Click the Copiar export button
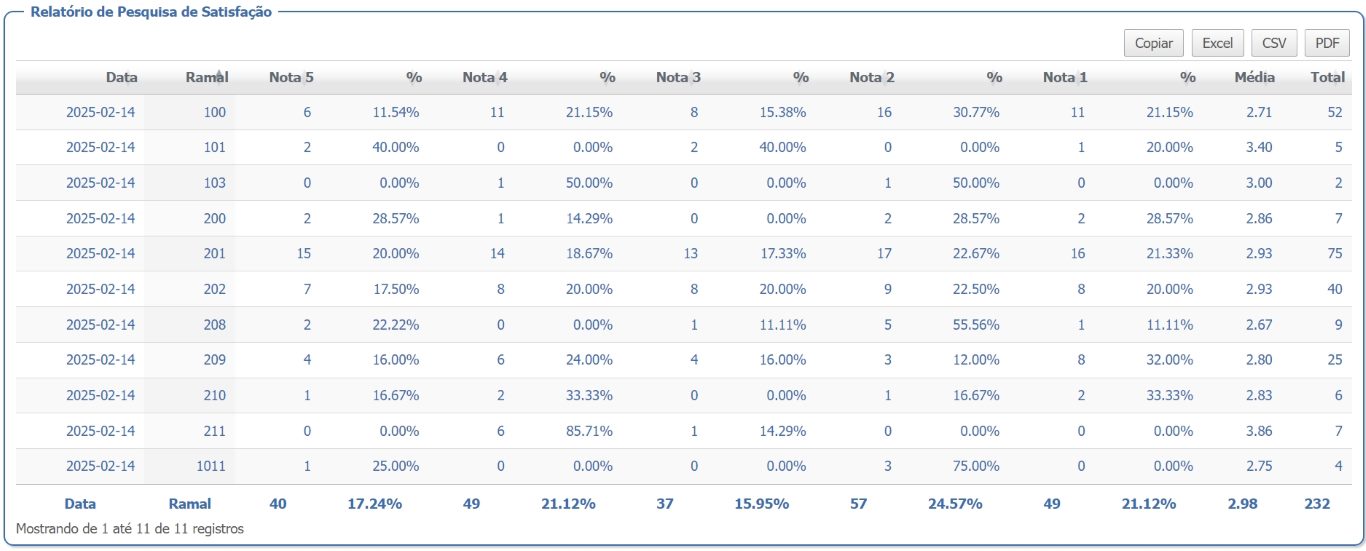This screenshot has height=551, width=1366. 1154,43
